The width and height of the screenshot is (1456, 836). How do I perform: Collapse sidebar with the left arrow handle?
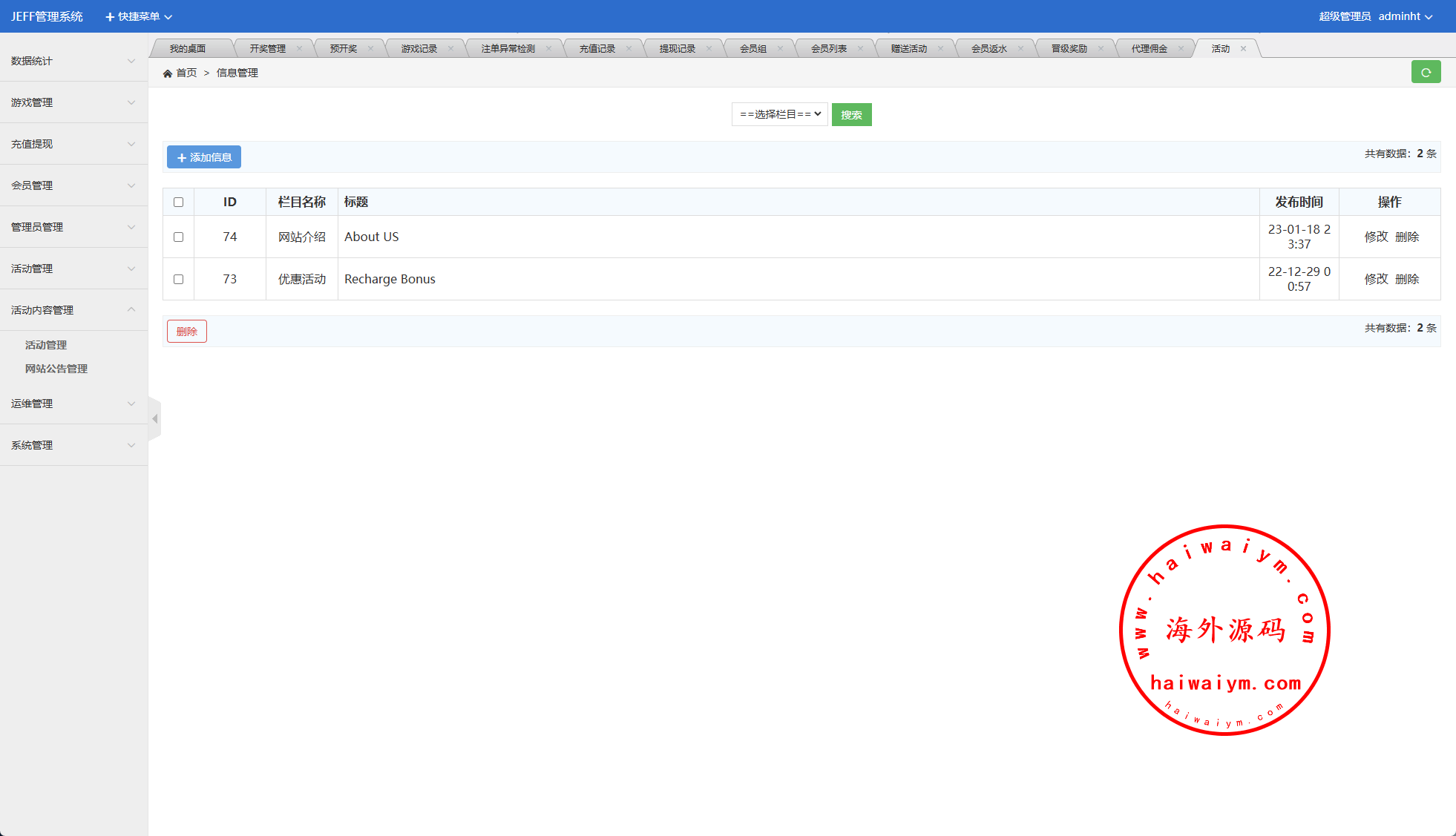(154, 419)
